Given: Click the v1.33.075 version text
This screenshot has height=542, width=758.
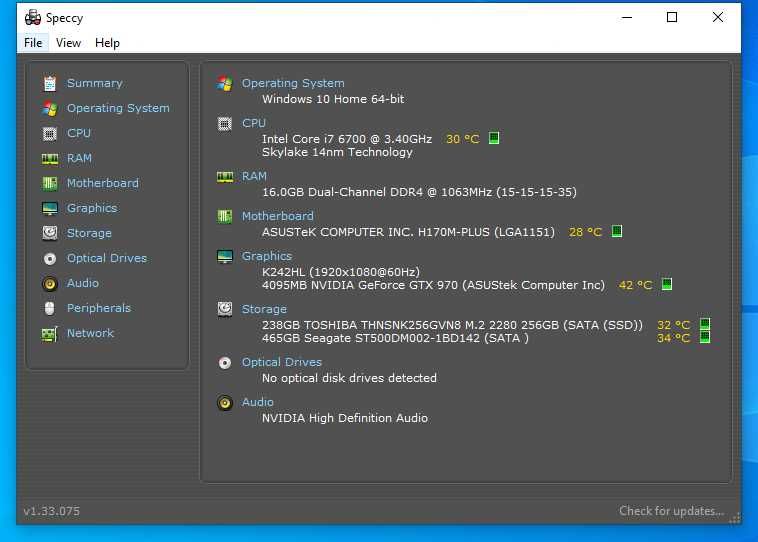Looking at the screenshot, I should (x=52, y=512).
